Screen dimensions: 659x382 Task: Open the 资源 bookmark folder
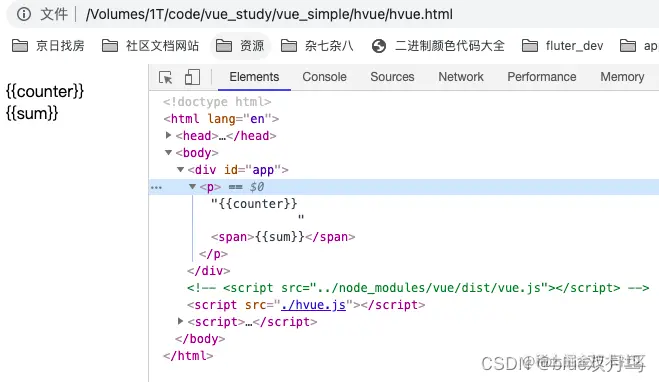(240, 46)
